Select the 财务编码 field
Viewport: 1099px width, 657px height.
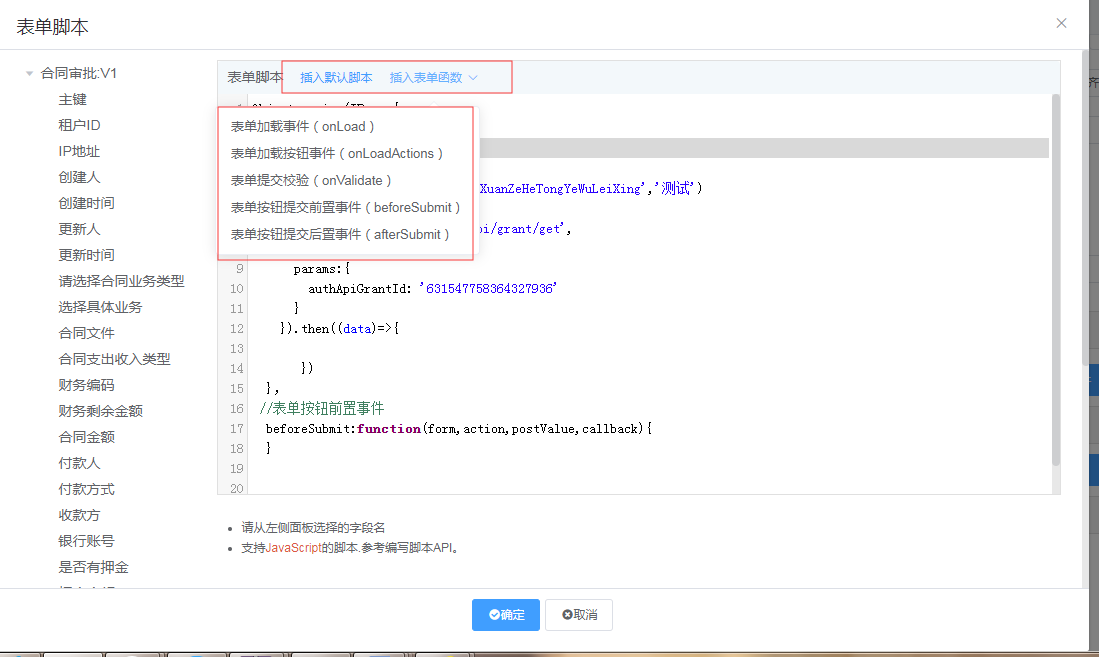pos(86,385)
